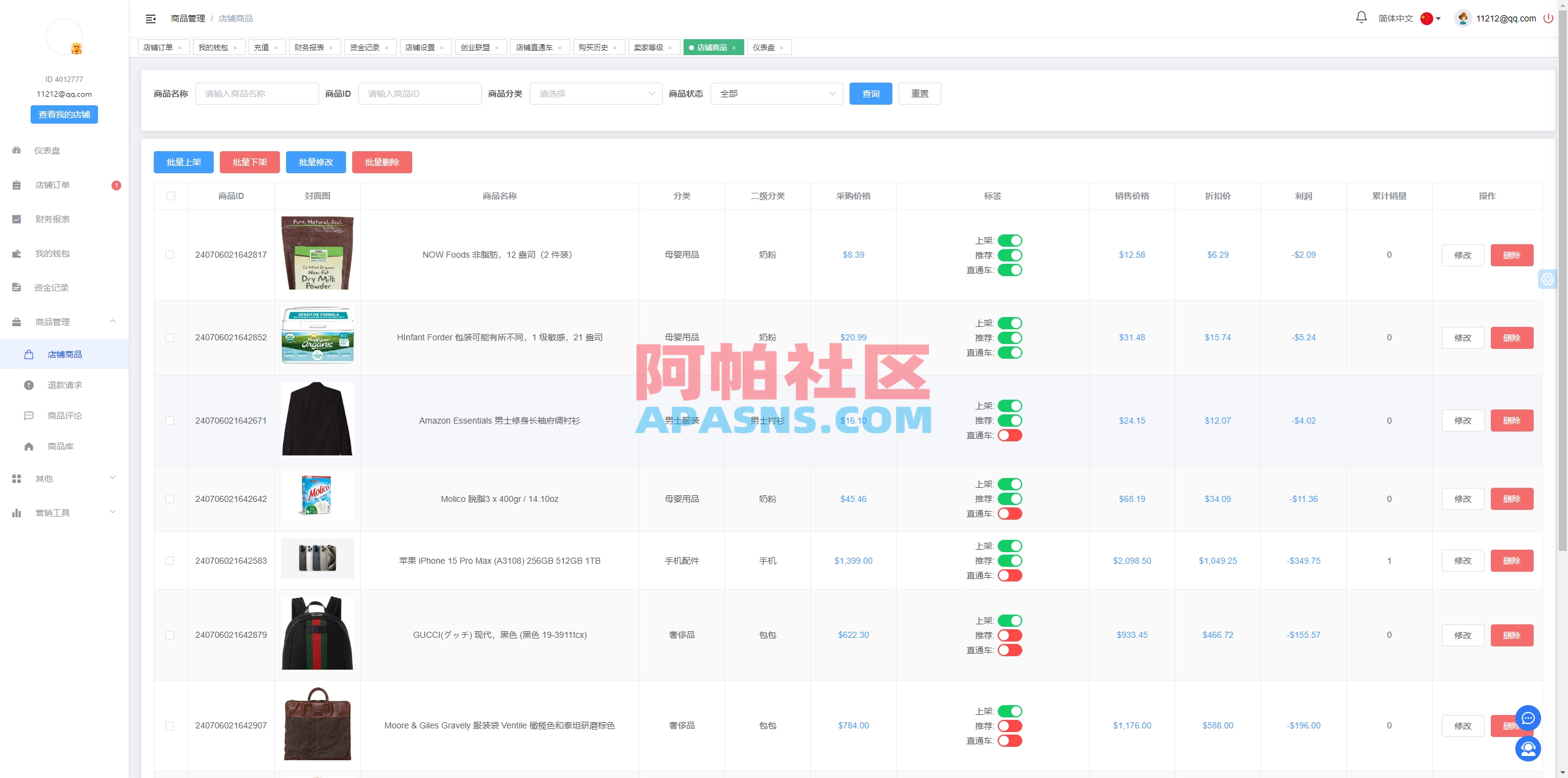Click the 查看我的店铺 button
This screenshot has height=778, width=1568.
(x=64, y=114)
